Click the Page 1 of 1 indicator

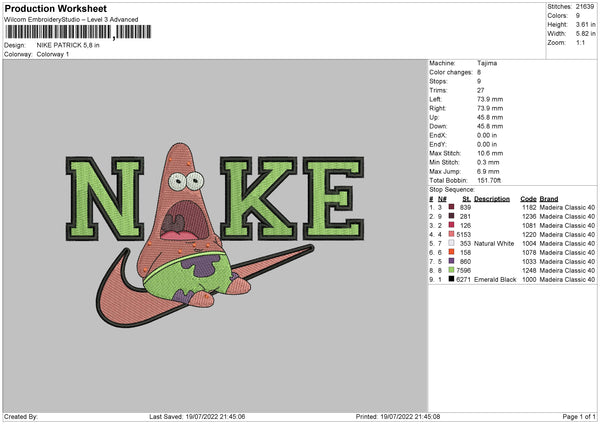579,416
